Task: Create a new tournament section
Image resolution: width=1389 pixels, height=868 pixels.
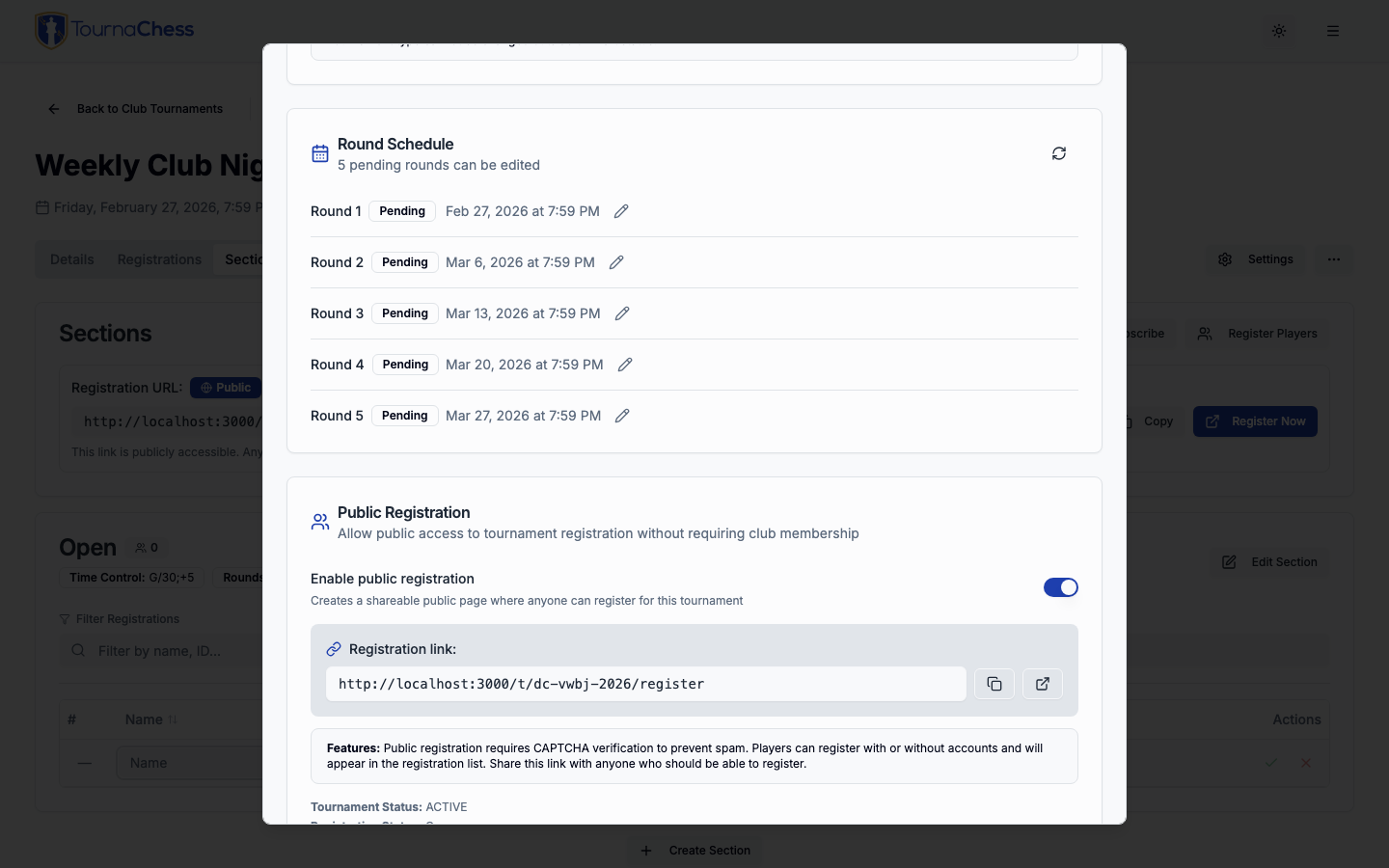Action: [694, 851]
